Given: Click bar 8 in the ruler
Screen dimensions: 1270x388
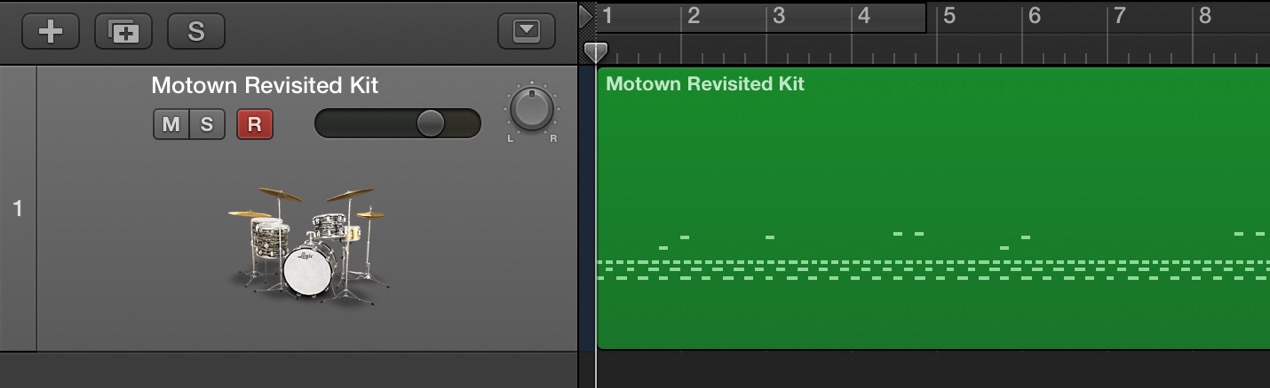Looking at the screenshot, I should [1205, 15].
